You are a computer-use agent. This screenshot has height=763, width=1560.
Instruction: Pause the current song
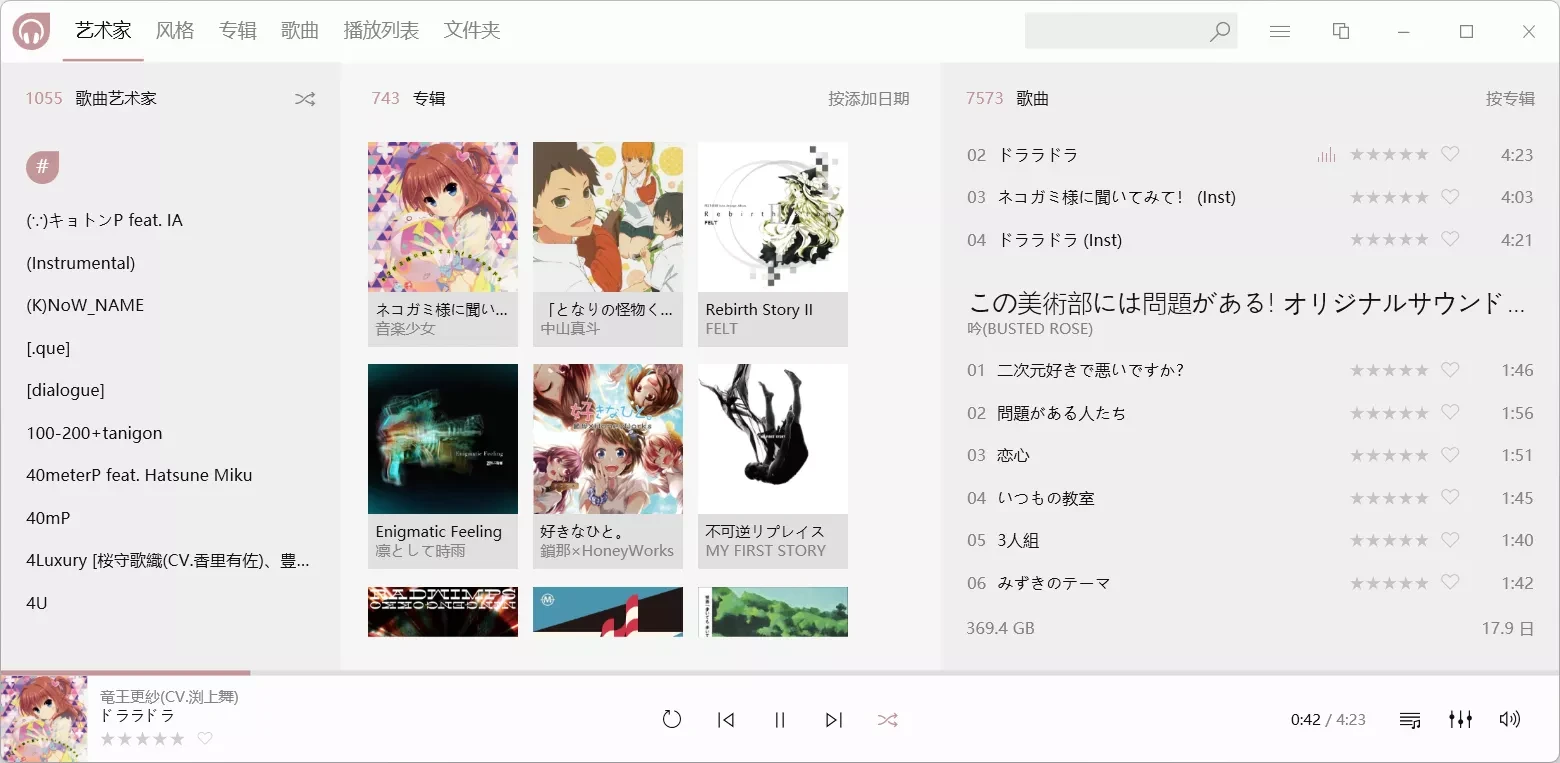780,720
